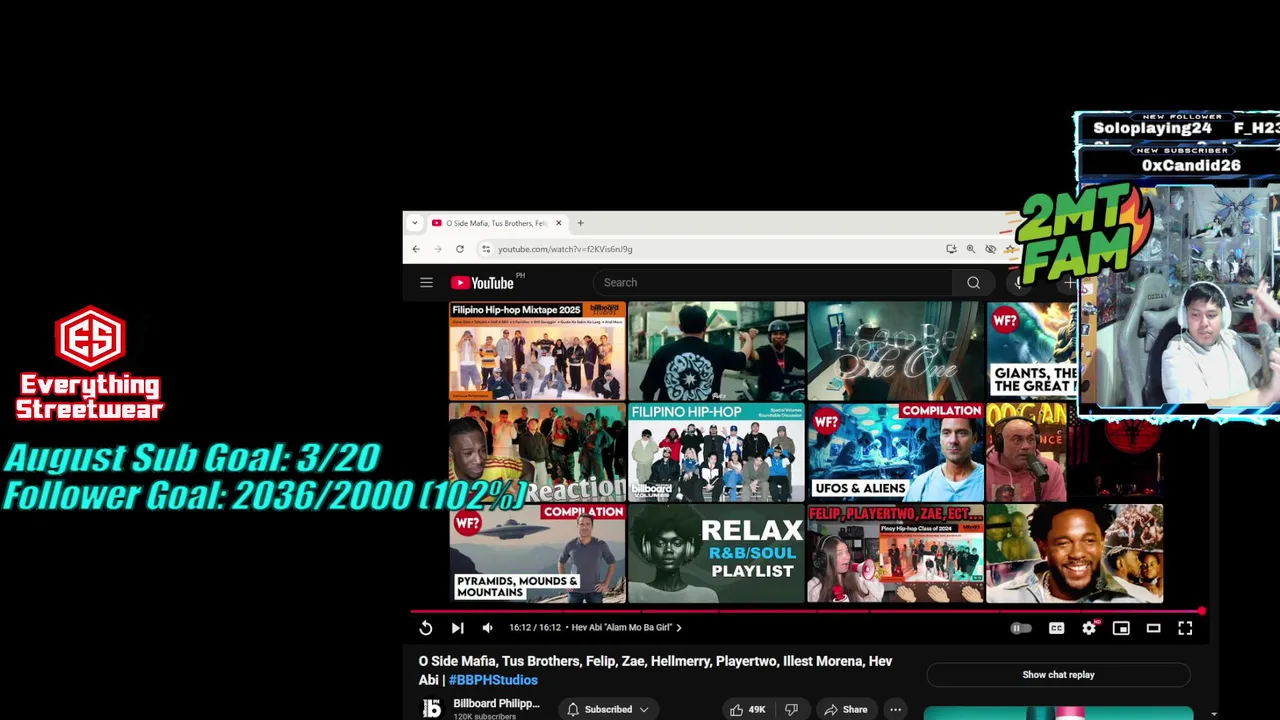The image size is (1280, 720).
Task: Open "FELIP, PLAYERTWO, ZAE" reaction thumbnail
Action: point(895,553)
